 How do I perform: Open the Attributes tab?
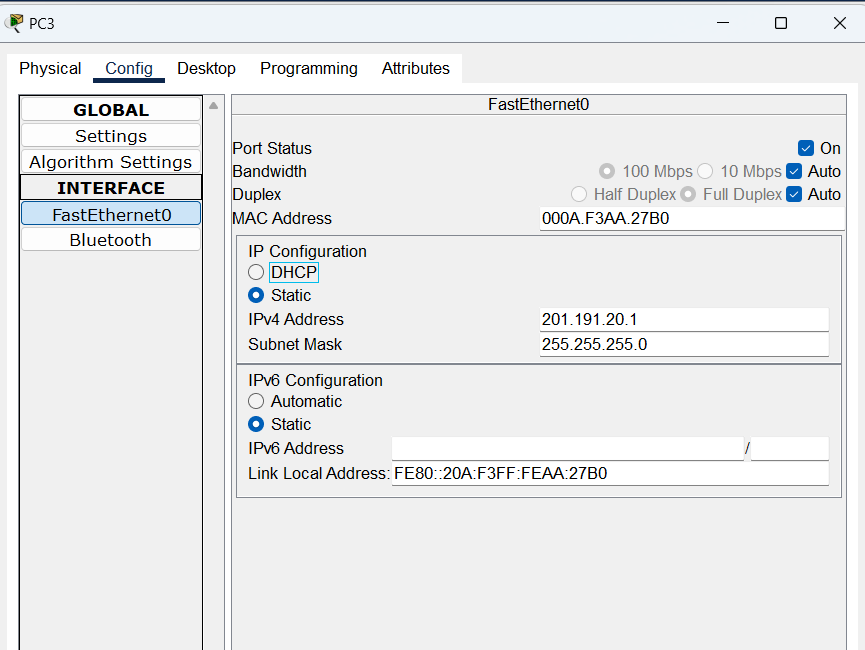point(415,69)
